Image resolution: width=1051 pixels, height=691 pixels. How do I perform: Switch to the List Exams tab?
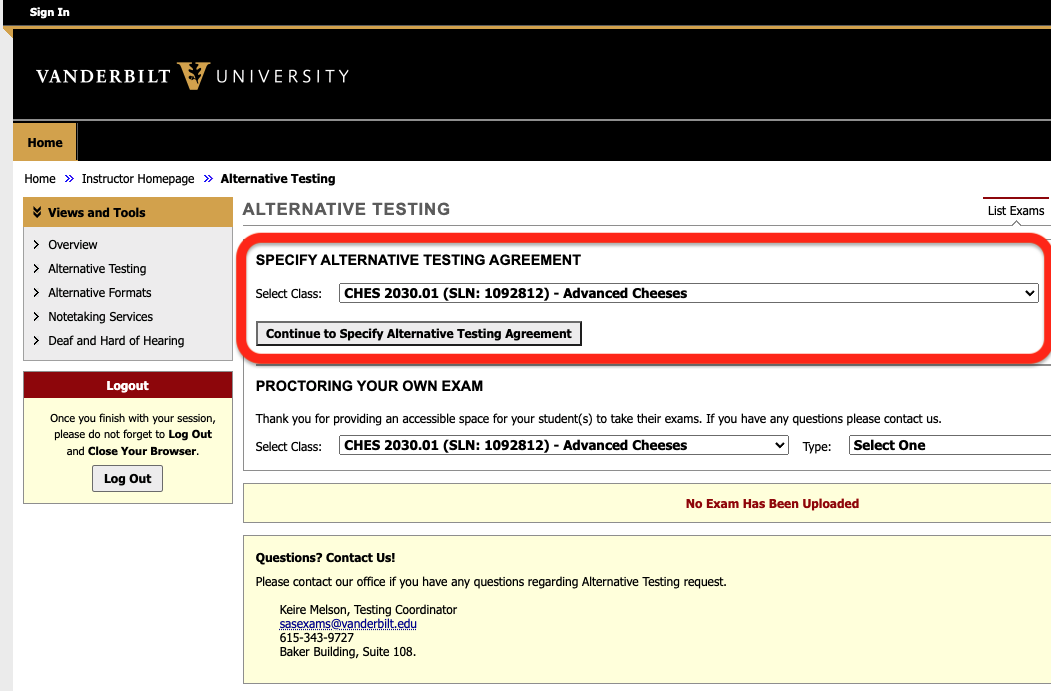tap(1016, 210)
